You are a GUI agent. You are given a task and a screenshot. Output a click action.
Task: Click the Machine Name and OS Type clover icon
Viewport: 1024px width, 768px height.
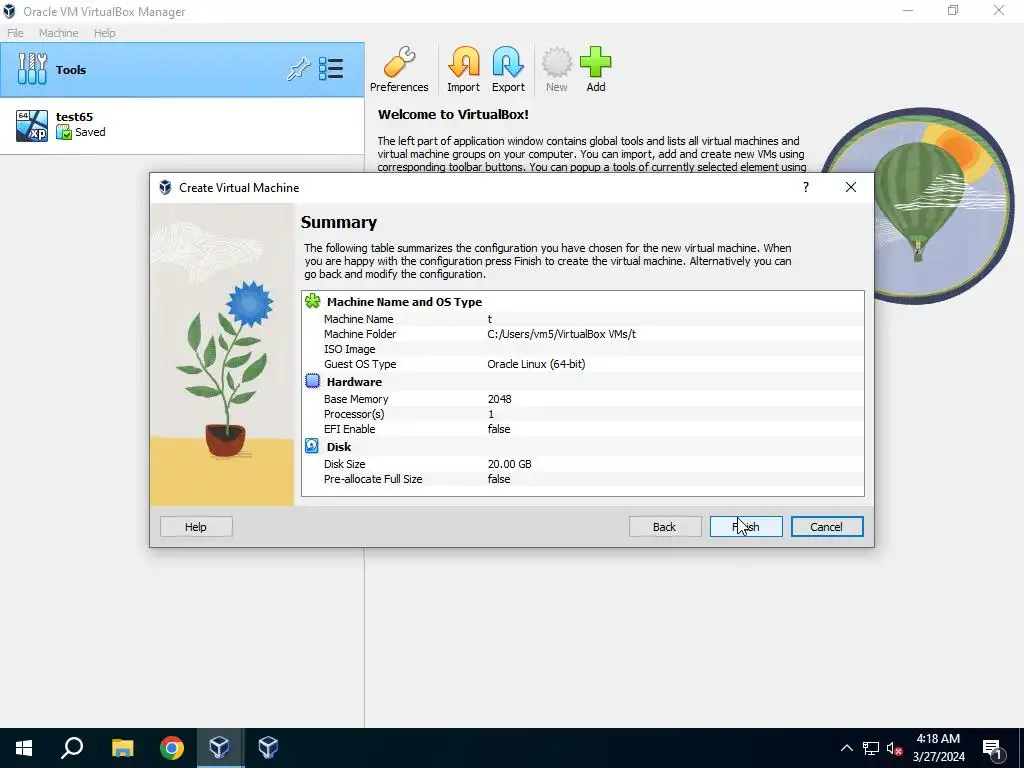[x=313, y=301]
